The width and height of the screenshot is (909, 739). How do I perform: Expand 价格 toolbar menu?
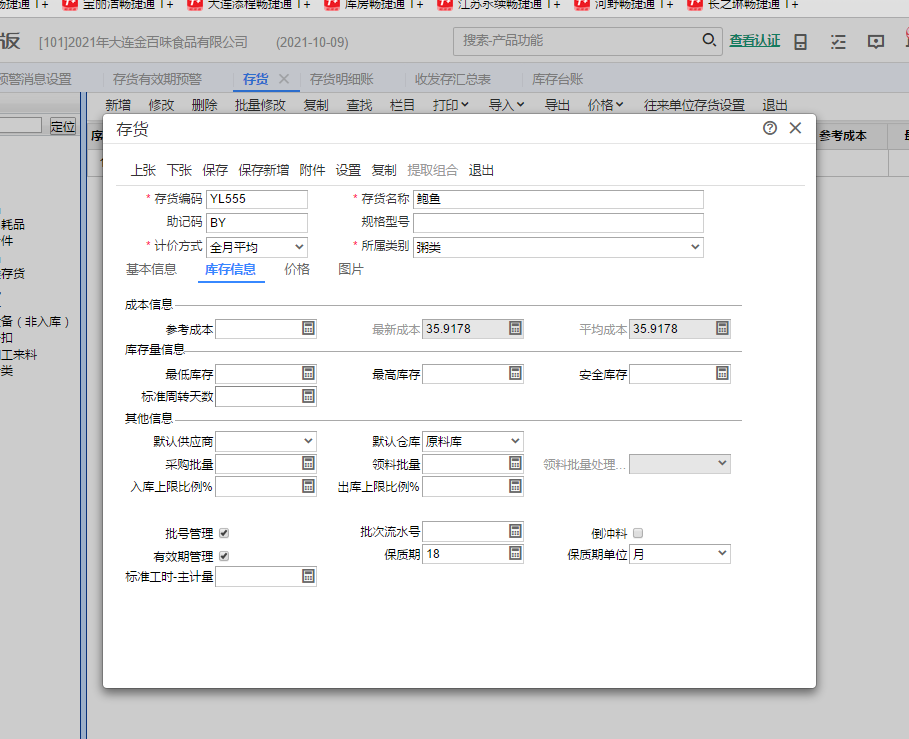point(605,105)
